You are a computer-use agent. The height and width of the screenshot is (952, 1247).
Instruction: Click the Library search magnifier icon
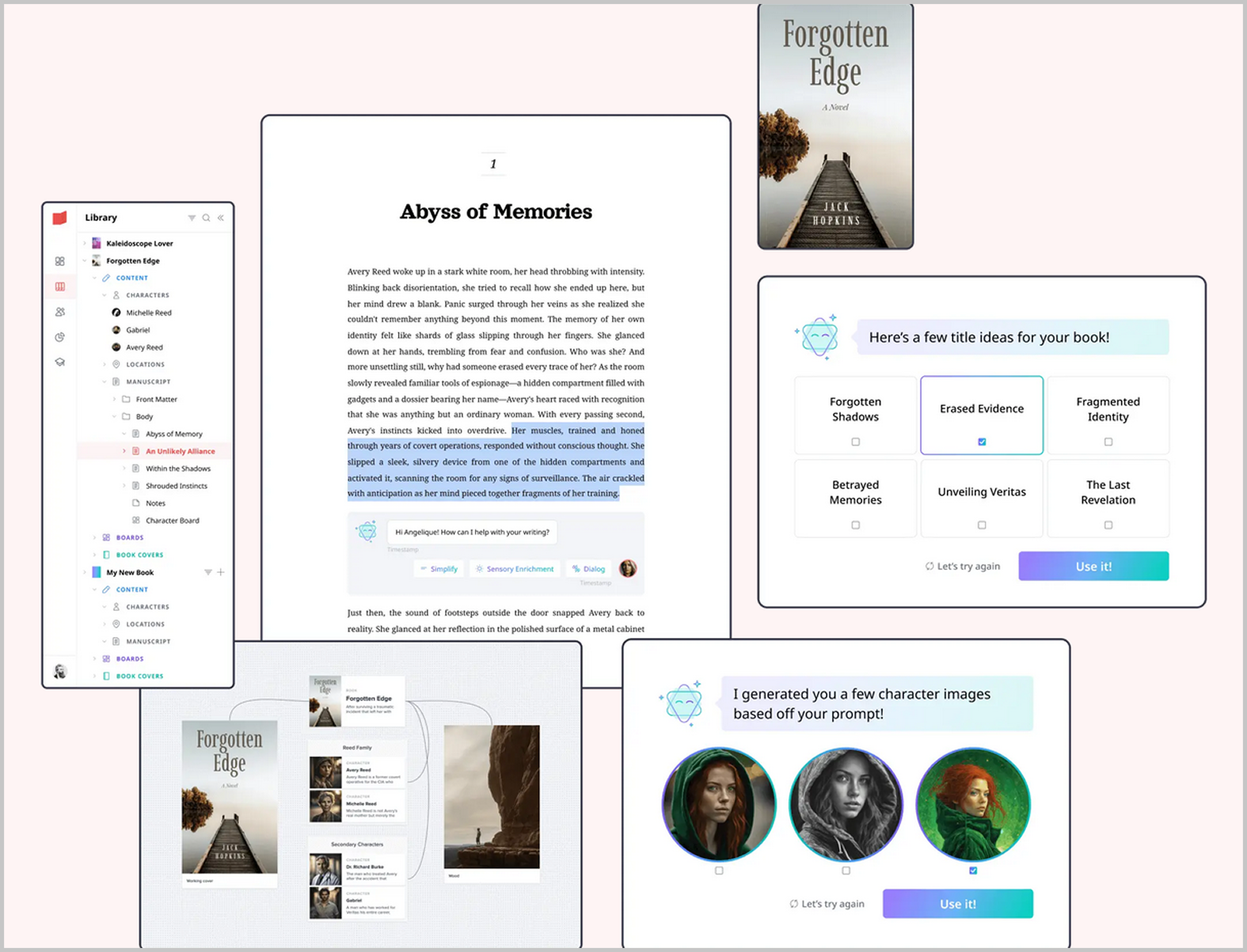tap(206, 218)
